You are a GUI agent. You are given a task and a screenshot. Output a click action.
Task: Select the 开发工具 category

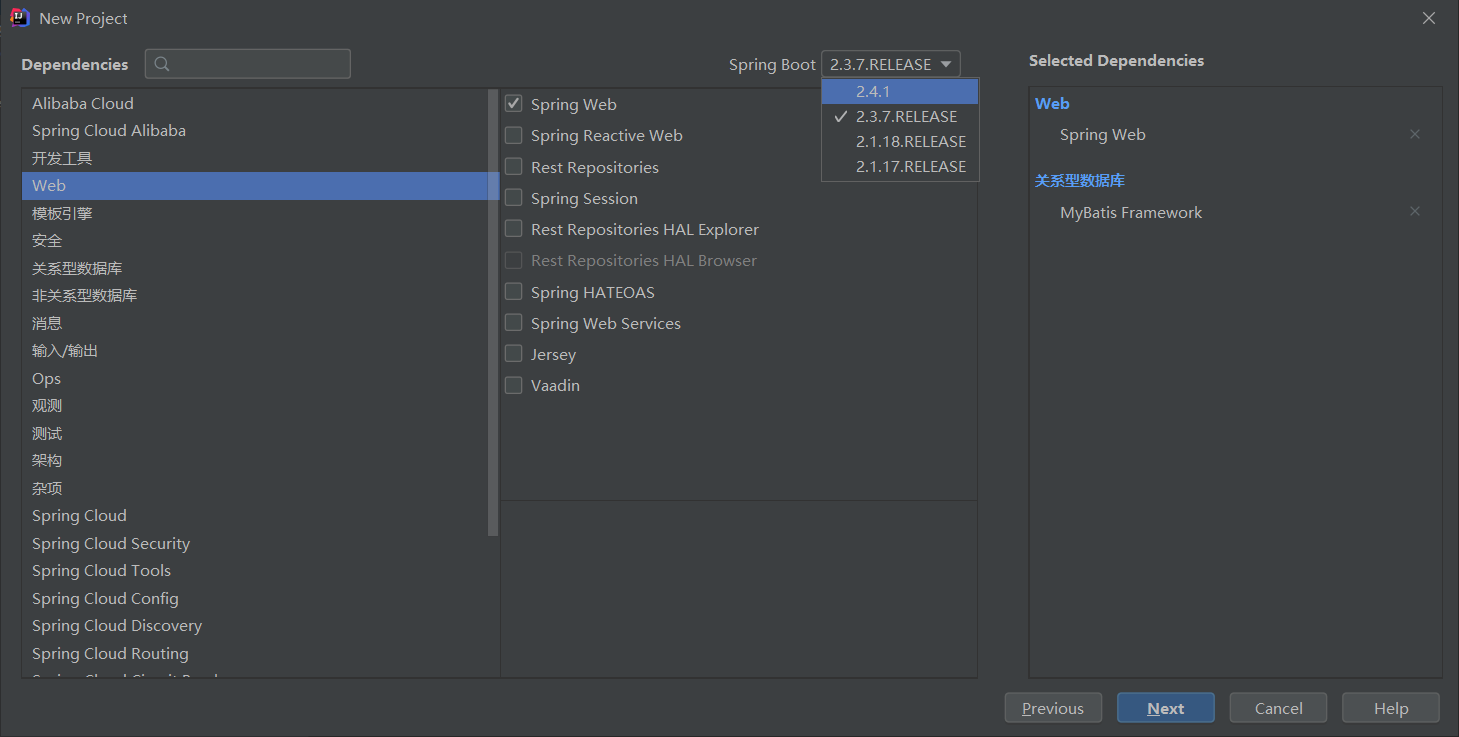[x=62, y=157]
